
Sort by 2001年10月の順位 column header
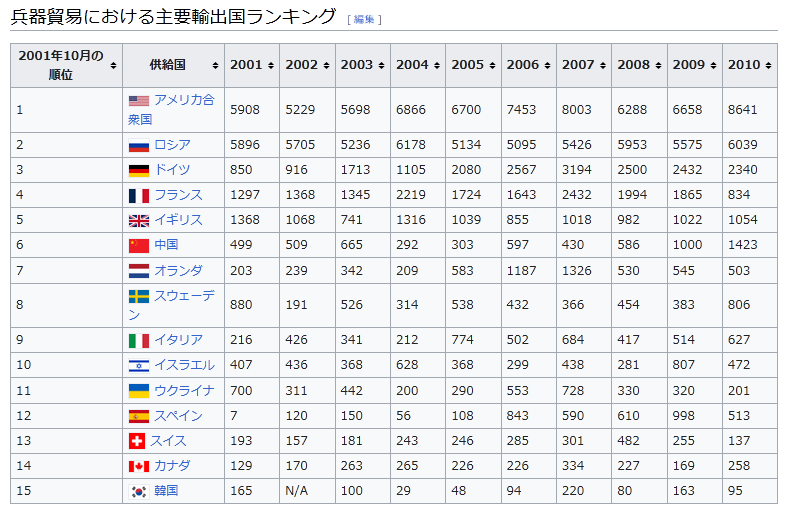(67, 65)
